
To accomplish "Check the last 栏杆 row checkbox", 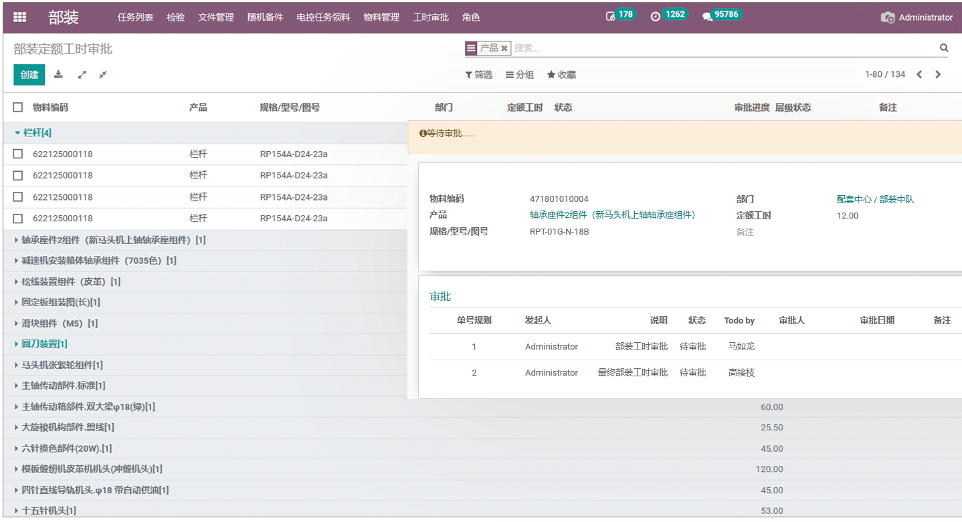I will point(18,218).
